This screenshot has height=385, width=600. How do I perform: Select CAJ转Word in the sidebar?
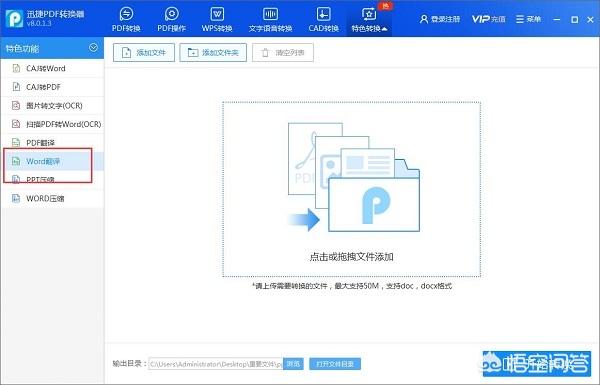click(52, 69)
